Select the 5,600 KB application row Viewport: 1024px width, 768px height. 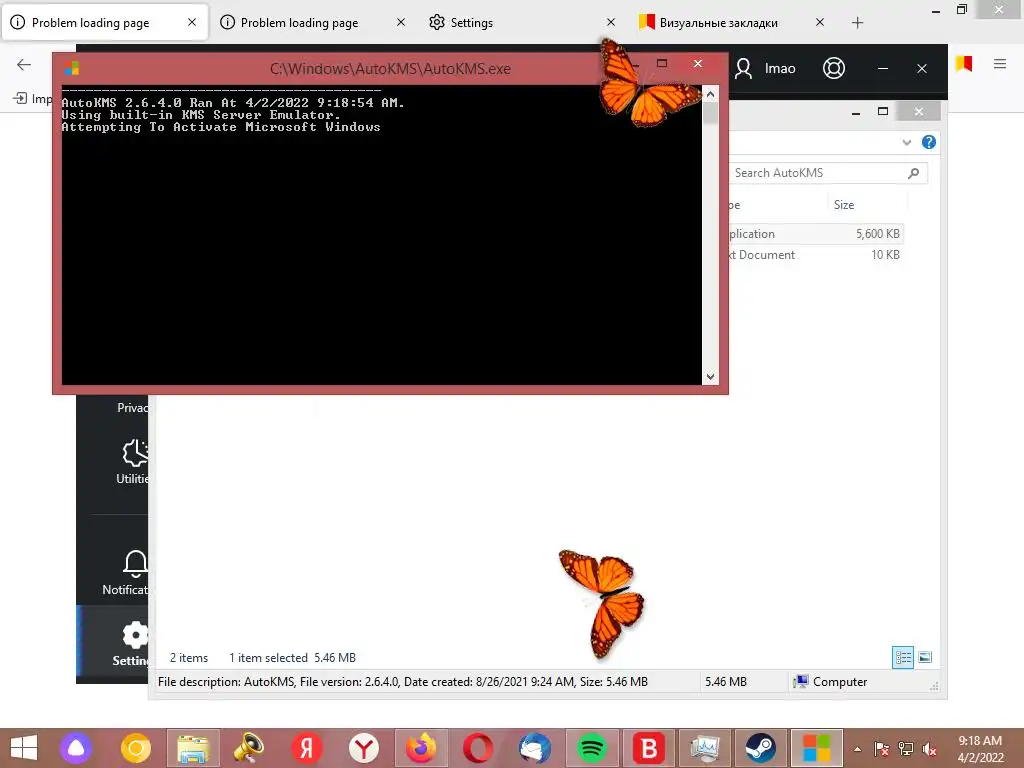tap(816, 234)
